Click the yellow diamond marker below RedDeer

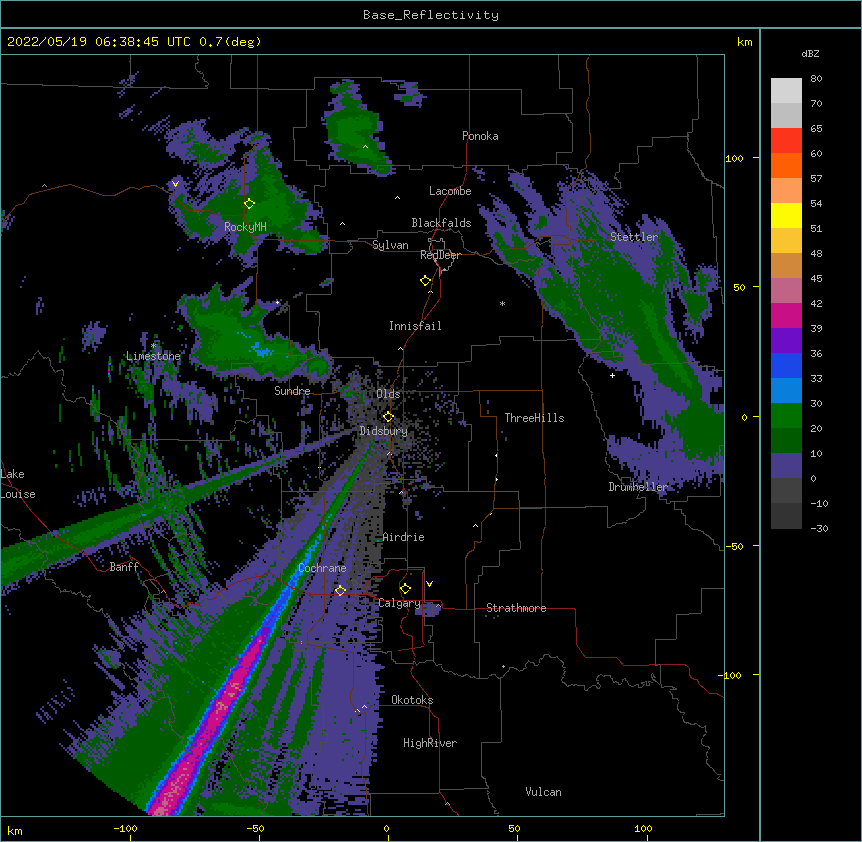(x=426, y=280)
